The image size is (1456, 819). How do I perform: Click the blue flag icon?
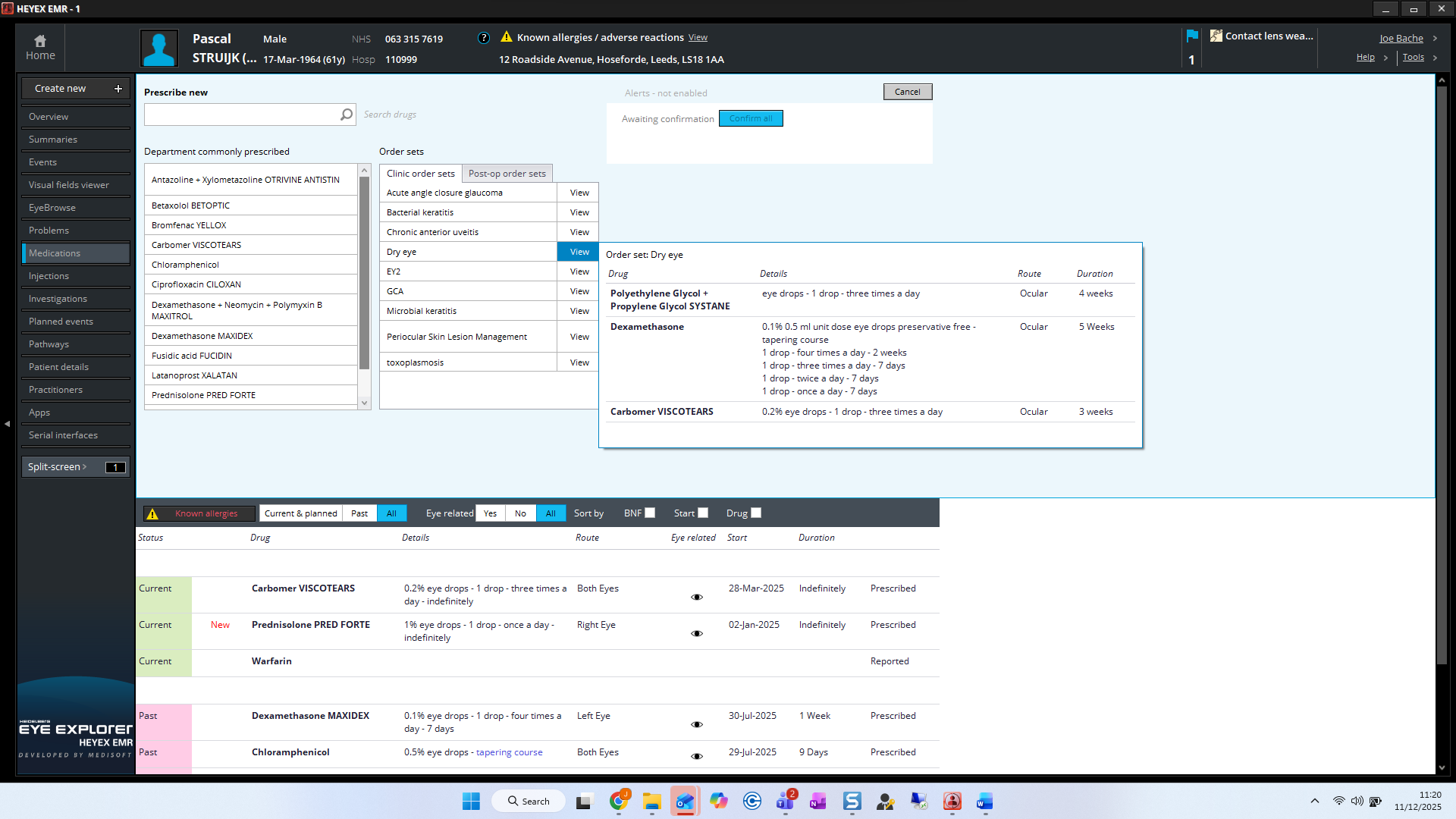point(1192,36)
